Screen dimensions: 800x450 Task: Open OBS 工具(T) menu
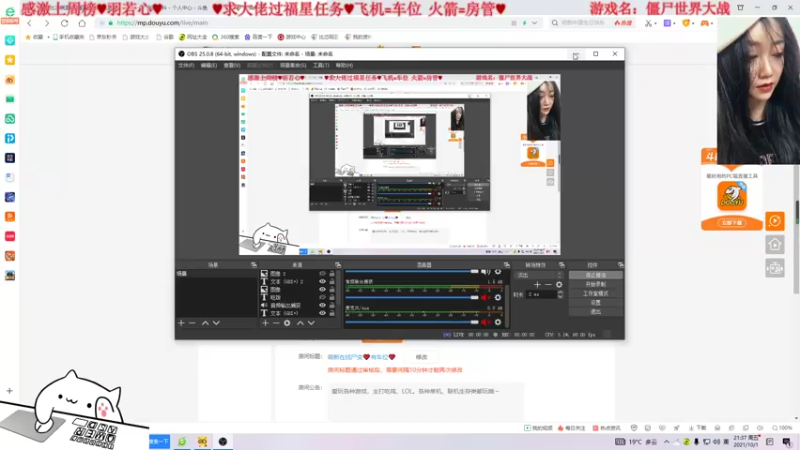[x=321, y=65]
